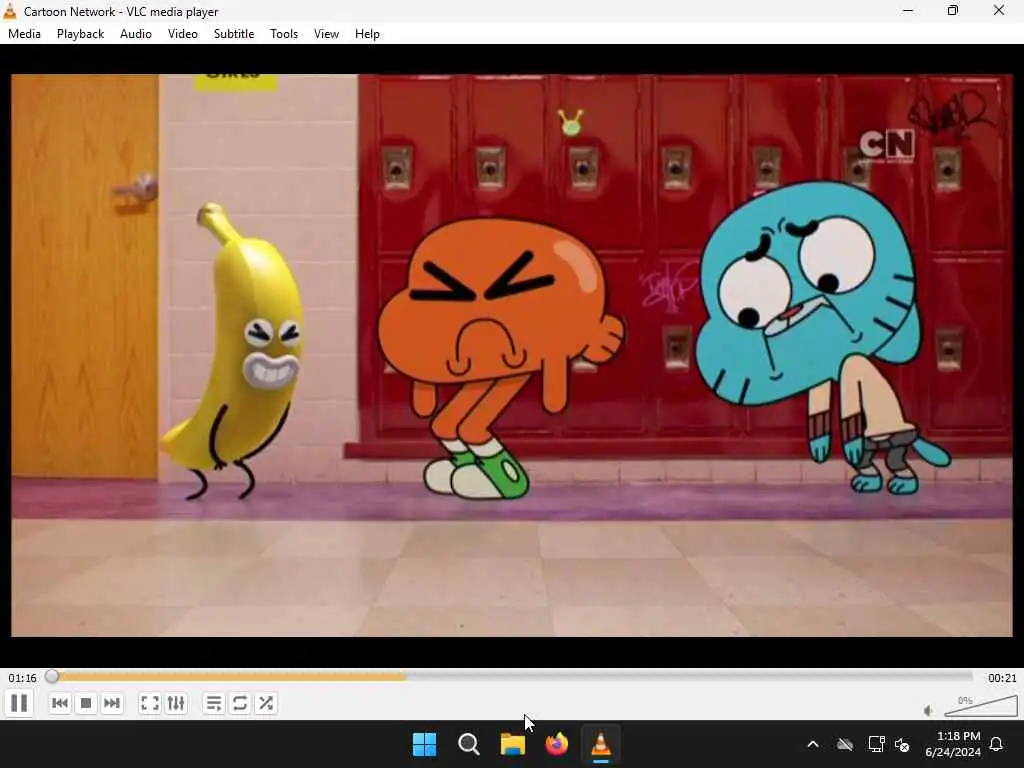
Task: Adjust the volume slider
Action: 981,707
